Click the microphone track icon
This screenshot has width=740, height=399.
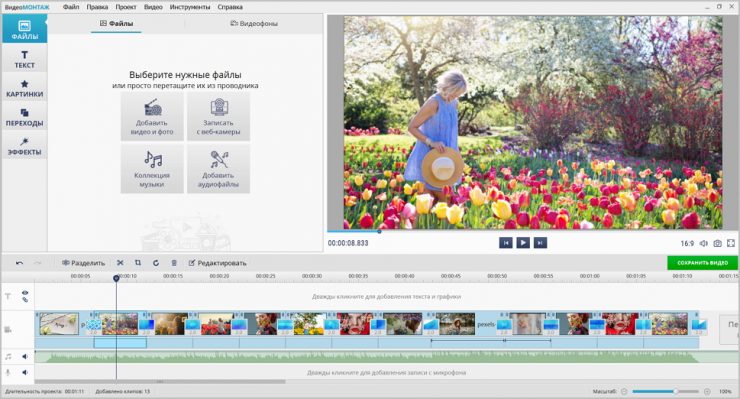point(8,373)
